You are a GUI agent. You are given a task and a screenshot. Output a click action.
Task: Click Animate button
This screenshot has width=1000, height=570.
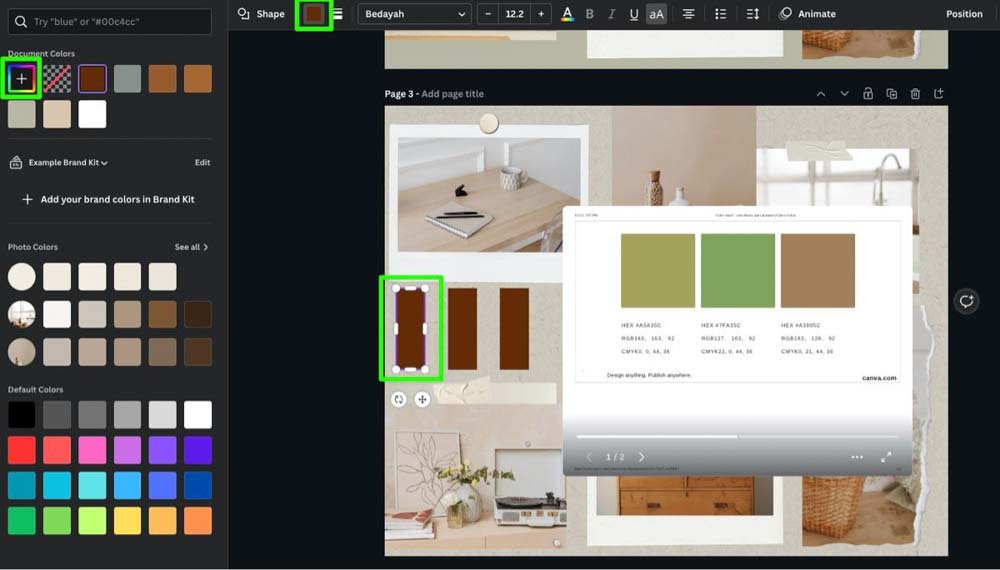click(x=807, y=14)
